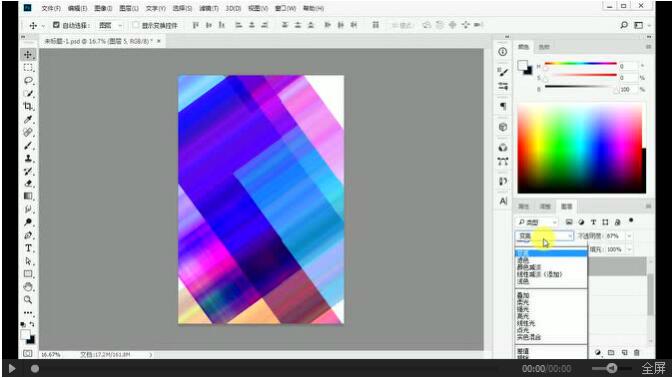This screenshot has width=672, height=378.
Task: Close the 未标题-1.psd document tab
Action: click(159, 41)
